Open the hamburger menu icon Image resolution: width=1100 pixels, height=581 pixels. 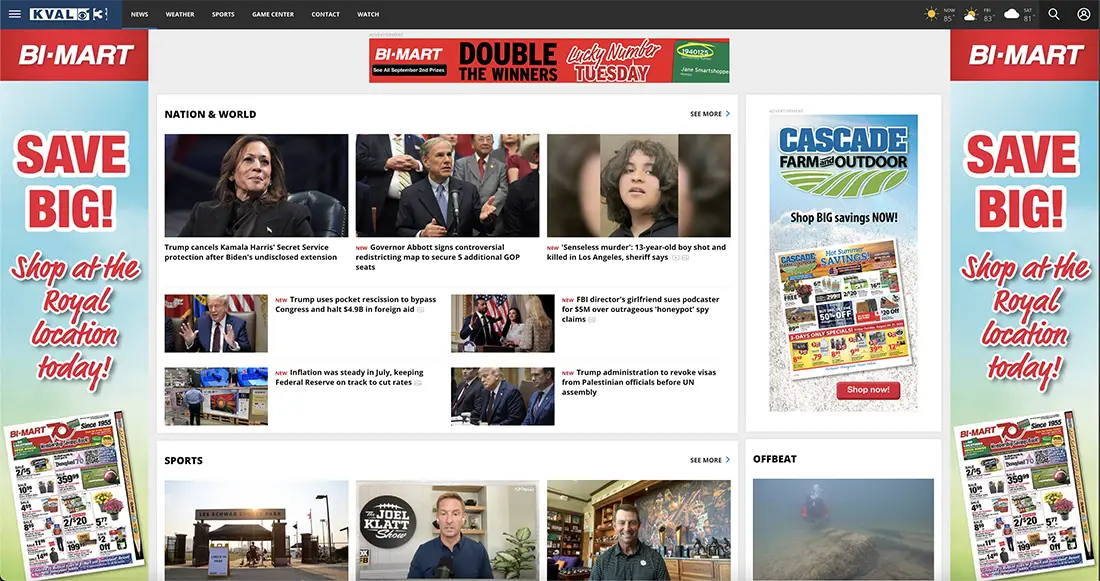tap(15, 14)
